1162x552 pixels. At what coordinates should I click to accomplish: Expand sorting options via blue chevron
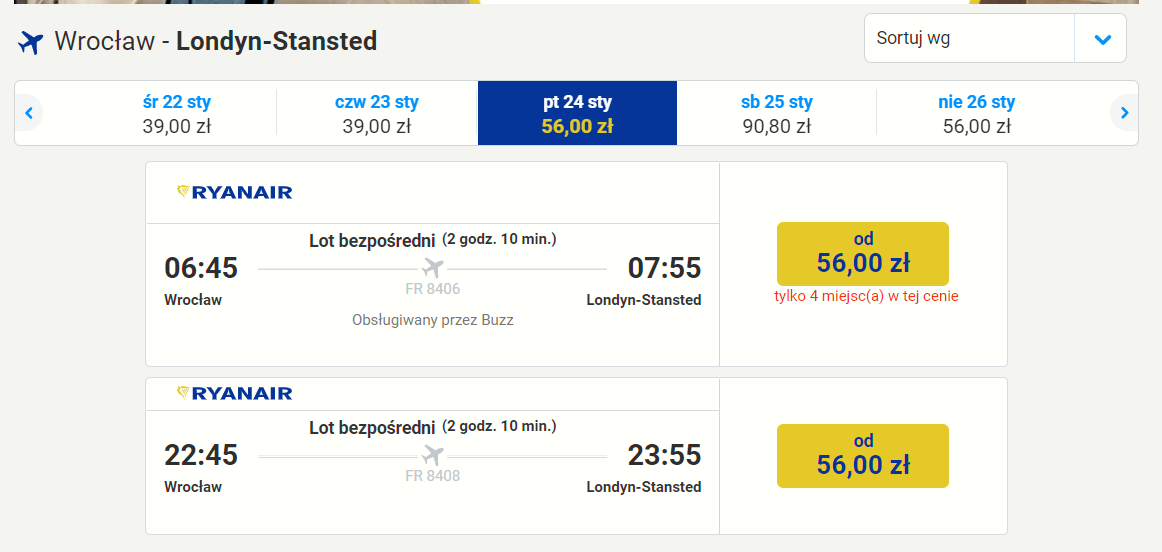pos(1103,39)
